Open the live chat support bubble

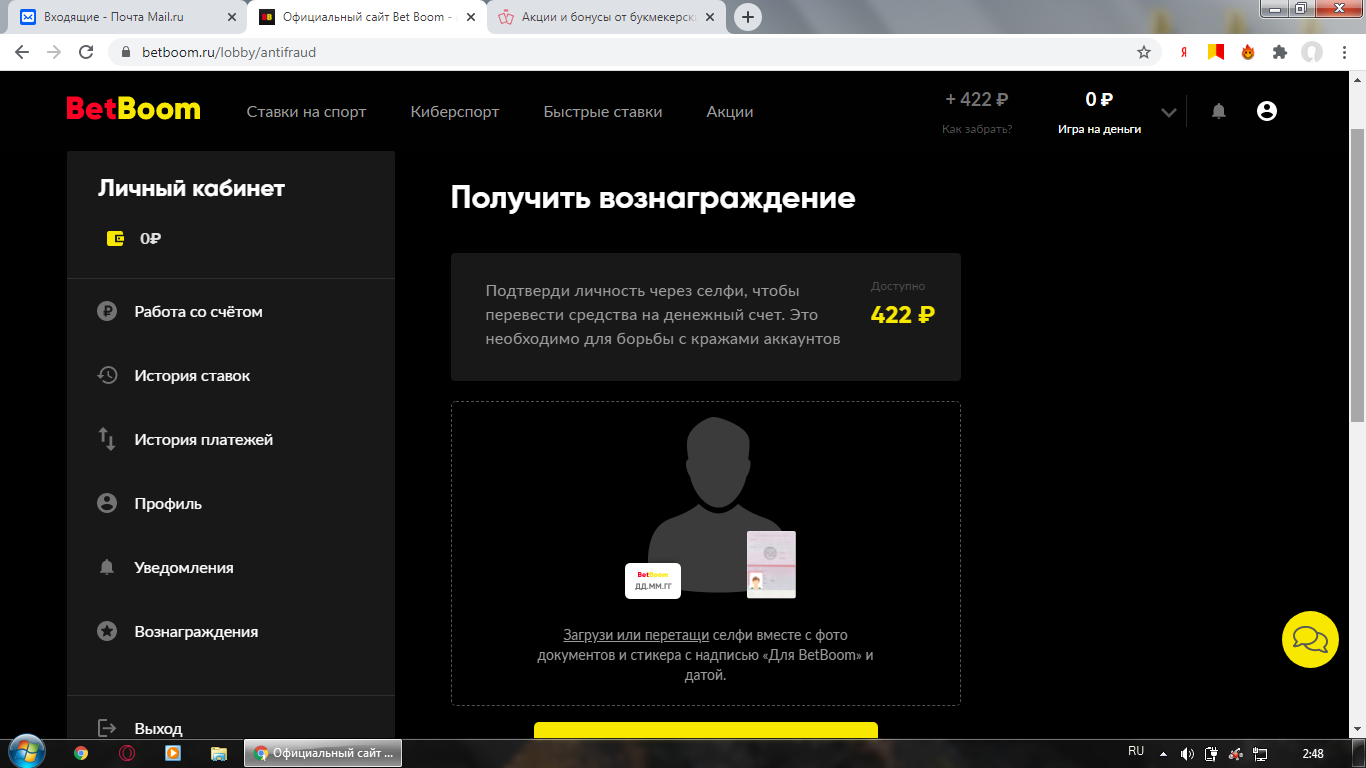click(1310, 639)
